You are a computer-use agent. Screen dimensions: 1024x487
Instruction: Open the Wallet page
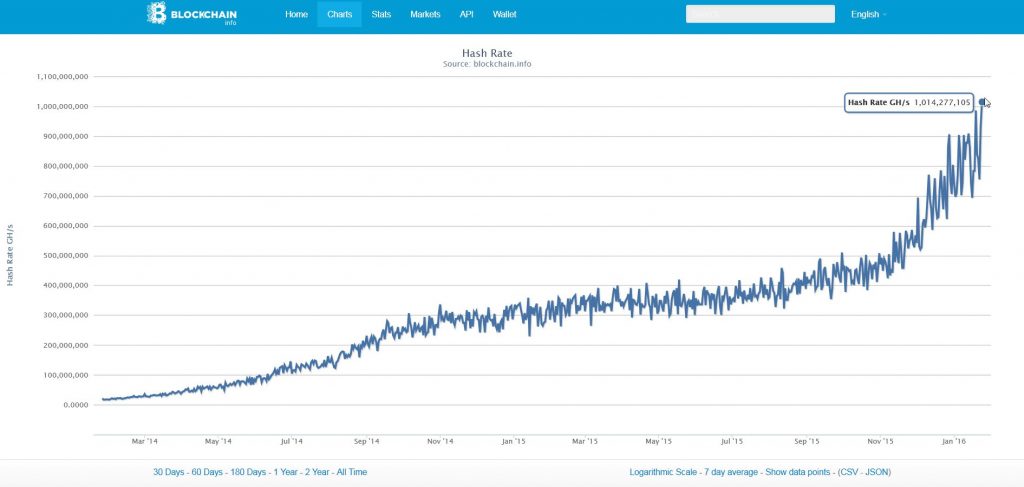[504, 14]
